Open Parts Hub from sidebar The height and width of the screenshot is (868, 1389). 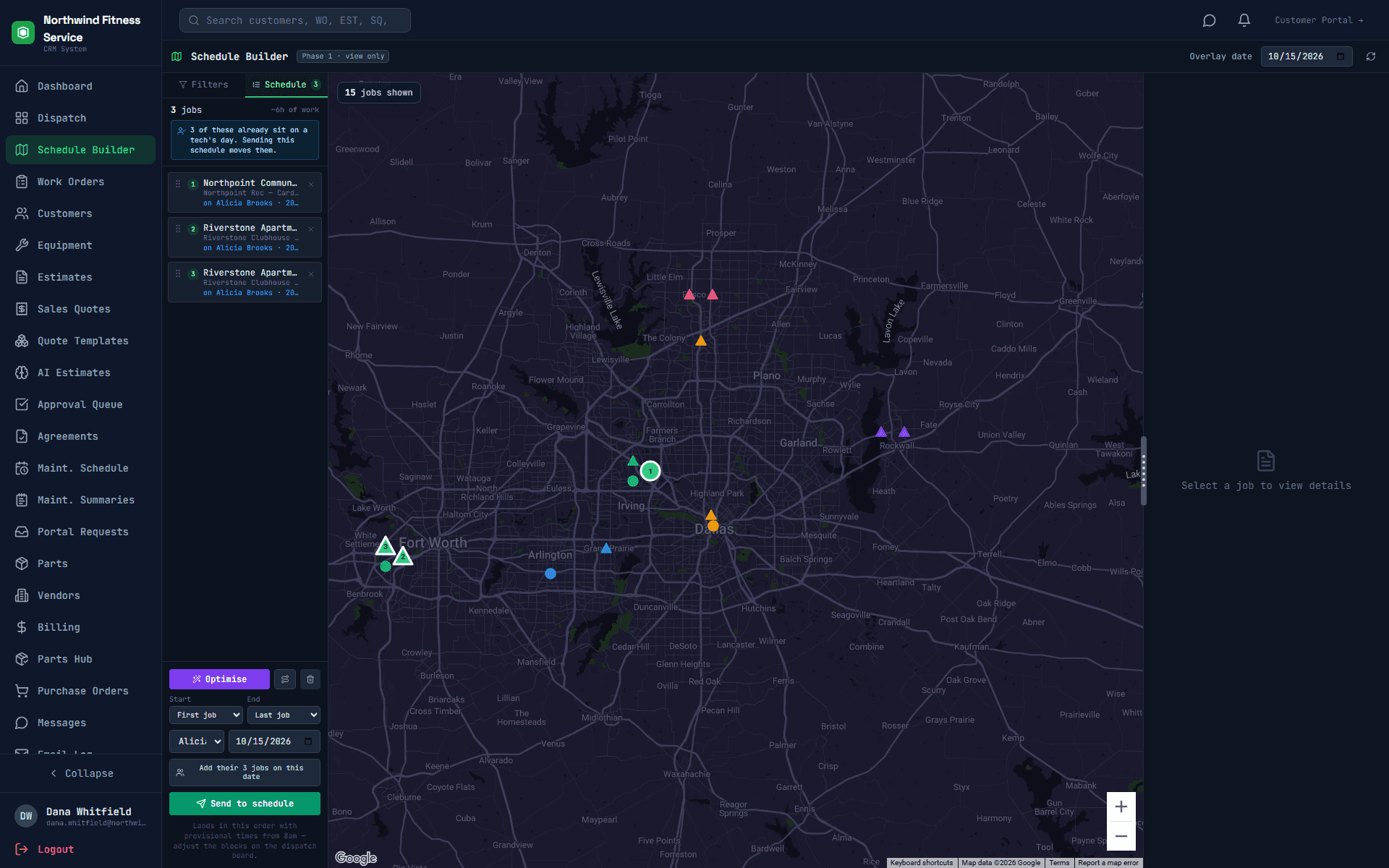click(x=80, y=659)
